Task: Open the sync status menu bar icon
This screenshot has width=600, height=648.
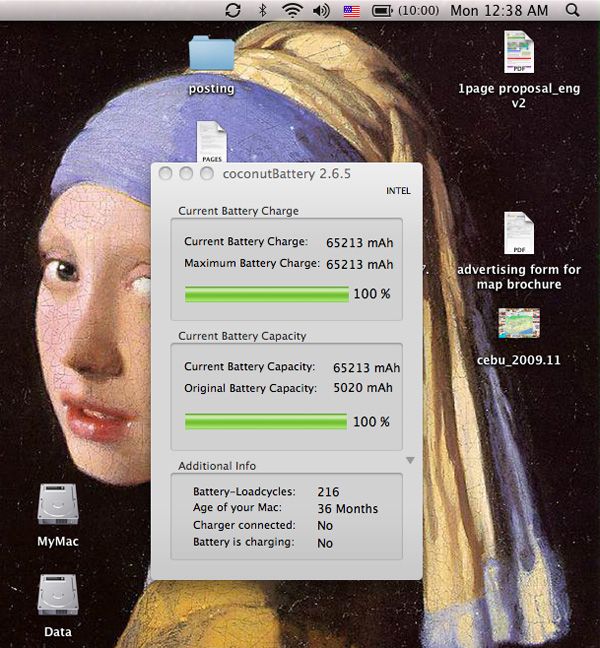Action: (233, 10)
